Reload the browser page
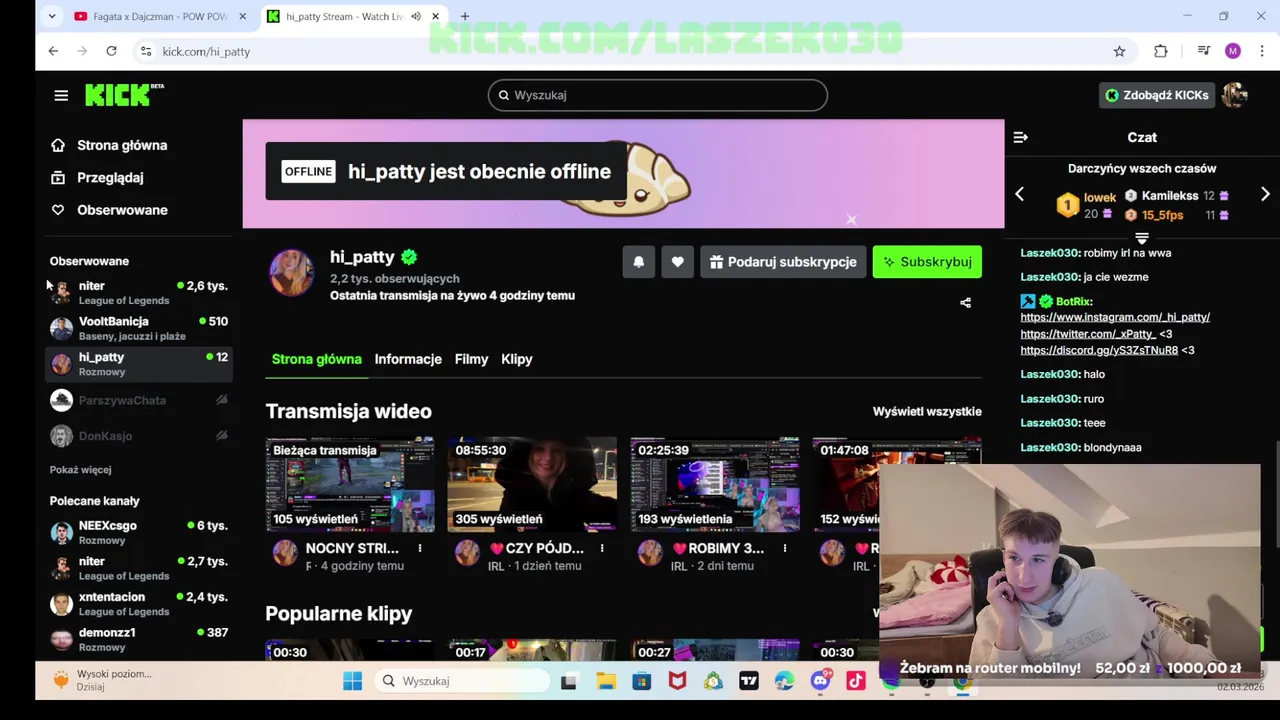1280x720 pixels. click(x=111, y=51)
